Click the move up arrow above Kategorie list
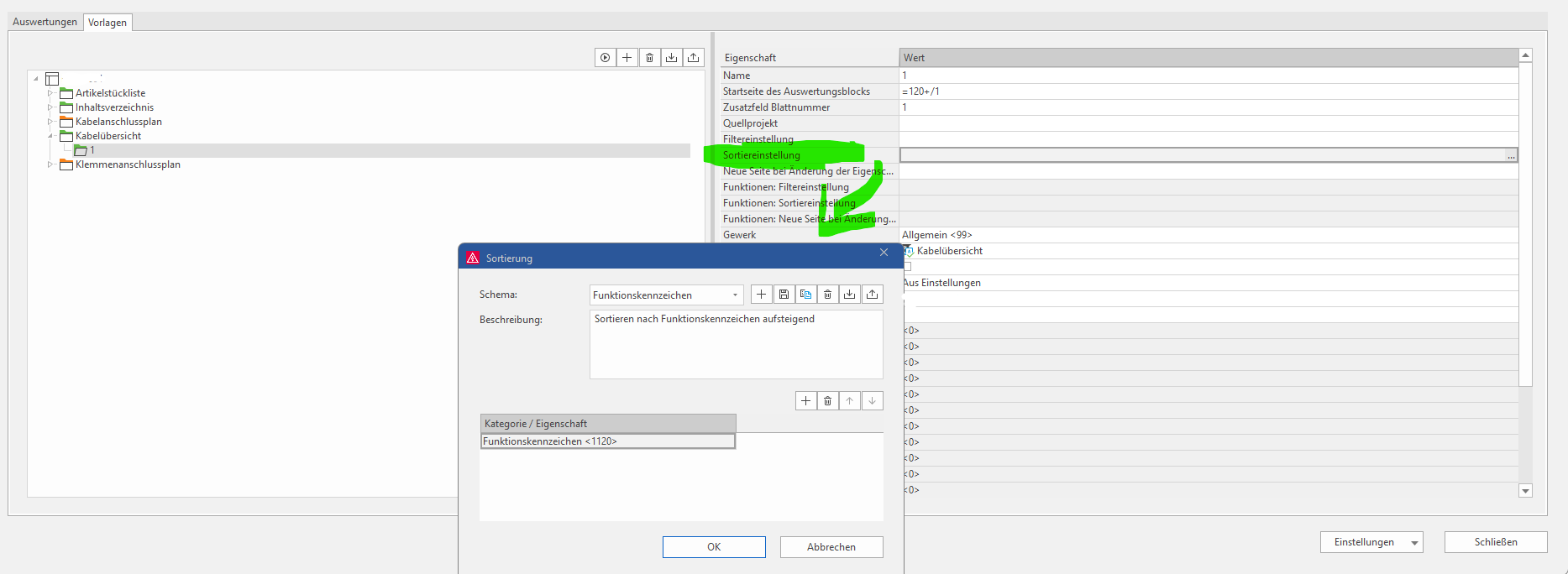The width and height of the screenshot is (1568, 574). click(x=850, y=401)
